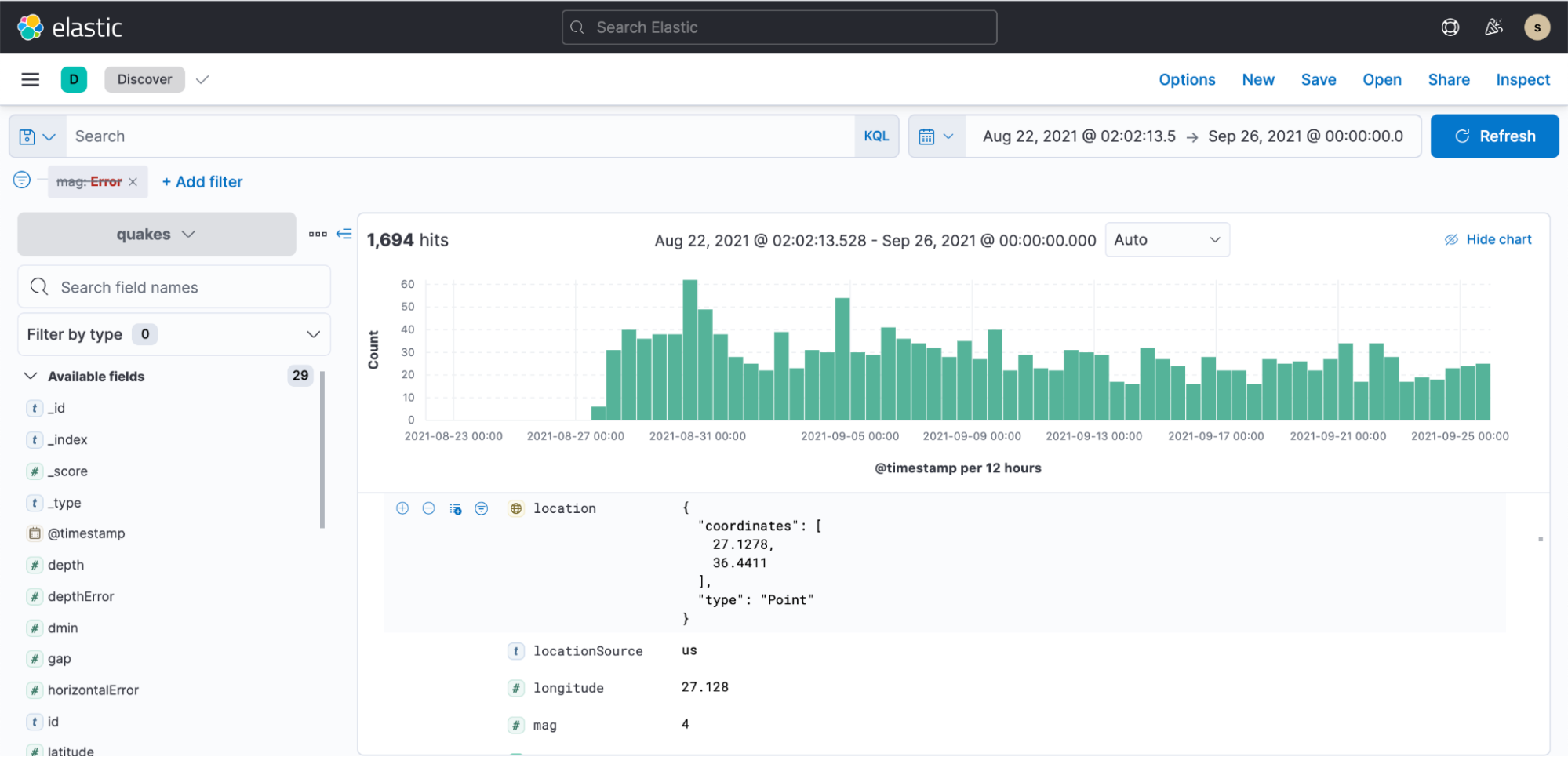Click Save in the top menu
This screenshot has width=1568, height=757.
pyautogui.click(x=1319, y=79)
